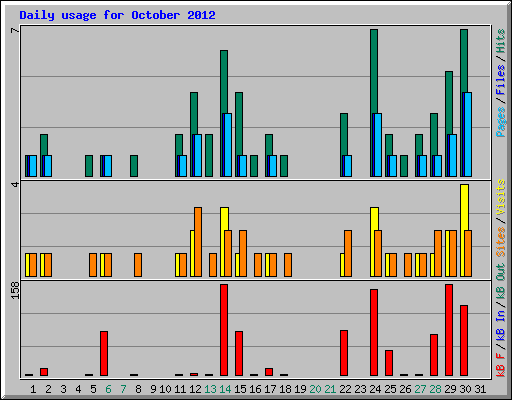512x400 pixels.
Task: Click the yellow Visits bar for day 24
Action: pyautogui.click(x=374, y=219)
